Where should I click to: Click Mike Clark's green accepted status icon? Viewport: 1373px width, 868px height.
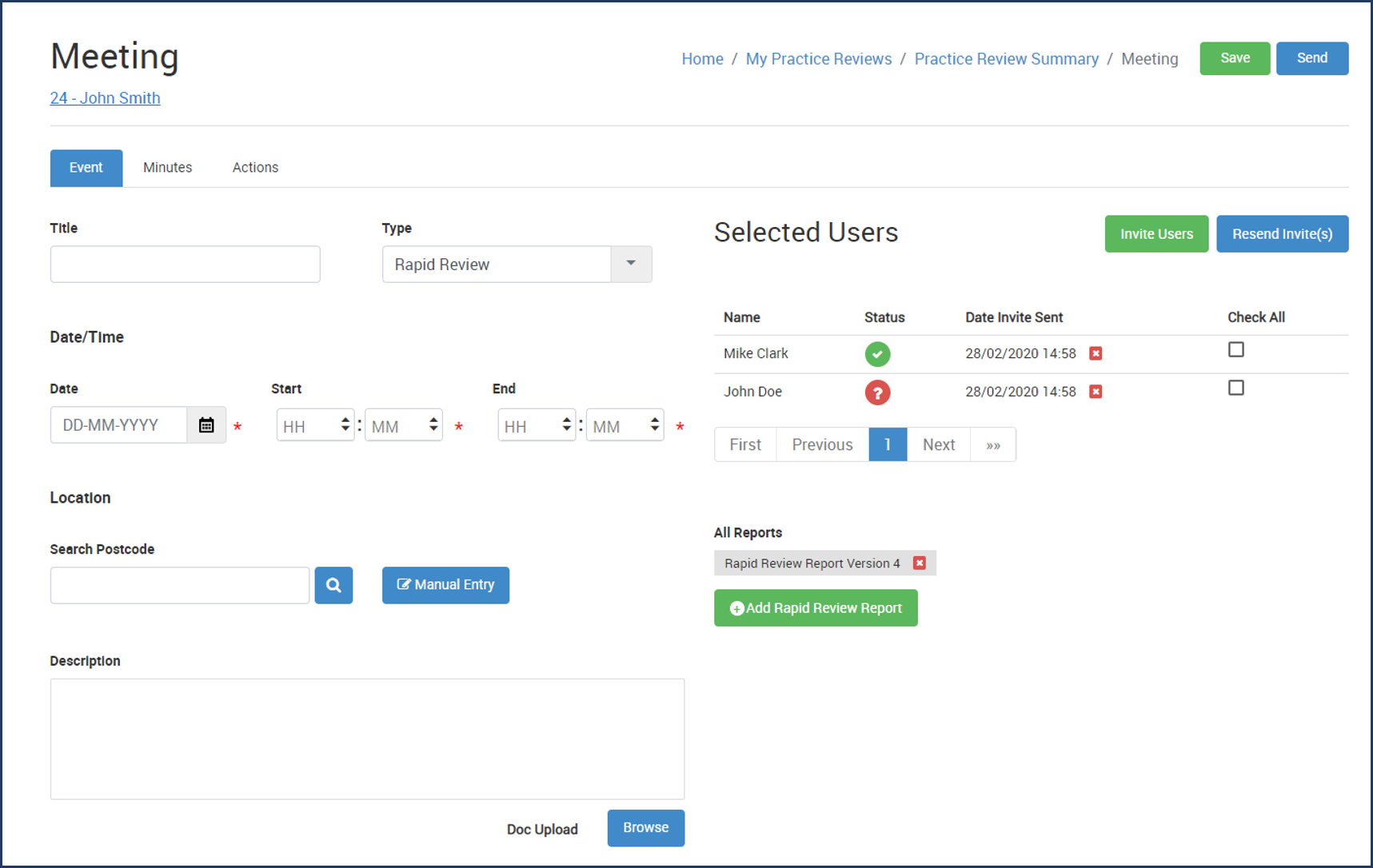pyautogui.click(x=877, y=354)
